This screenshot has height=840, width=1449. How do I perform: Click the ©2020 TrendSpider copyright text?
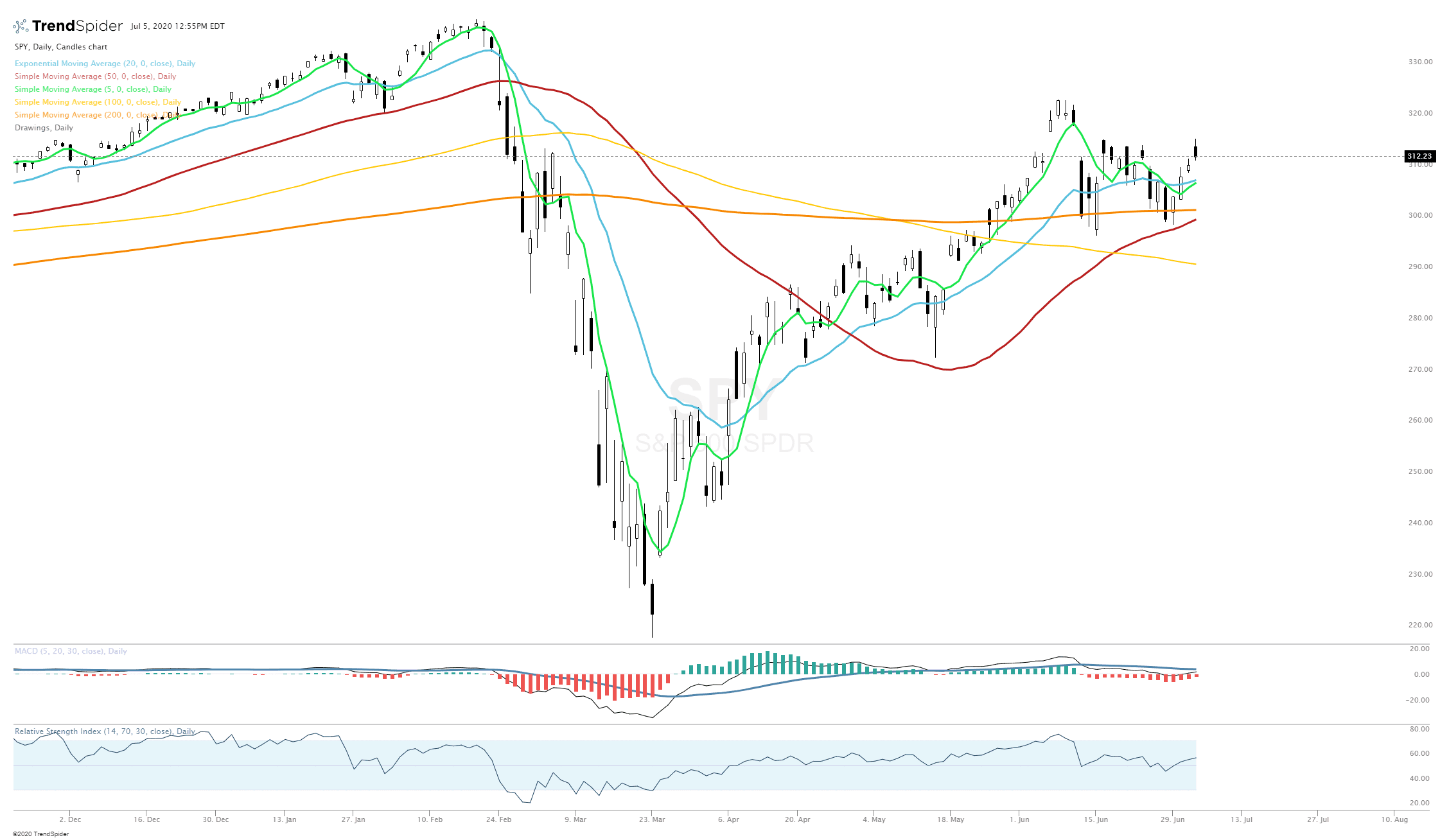pos(40,834)
